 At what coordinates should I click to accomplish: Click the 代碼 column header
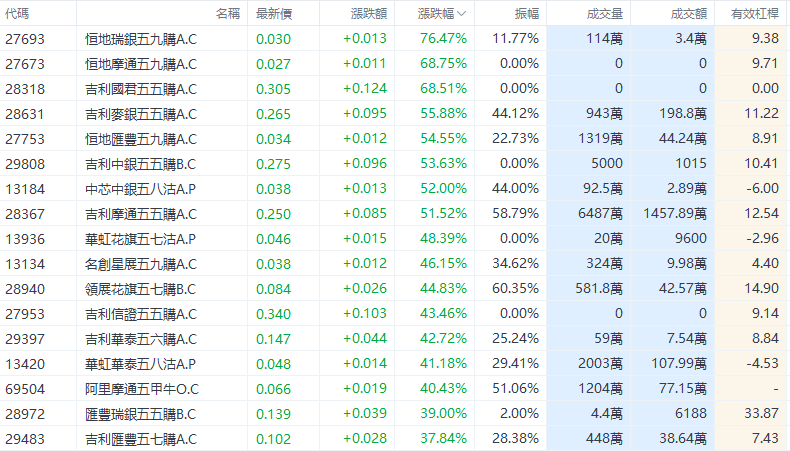[17, 14]
